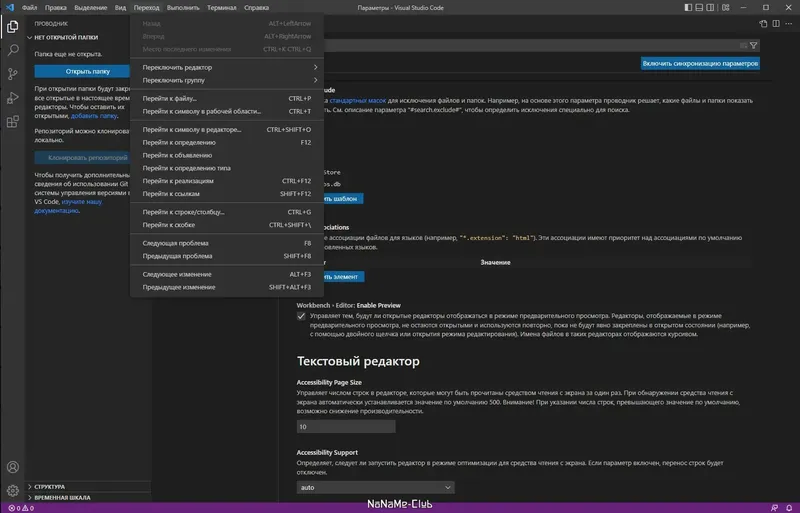Open the Правка menu
The height and width of the screenshot is (513, 800).
(x=56, y=8)
